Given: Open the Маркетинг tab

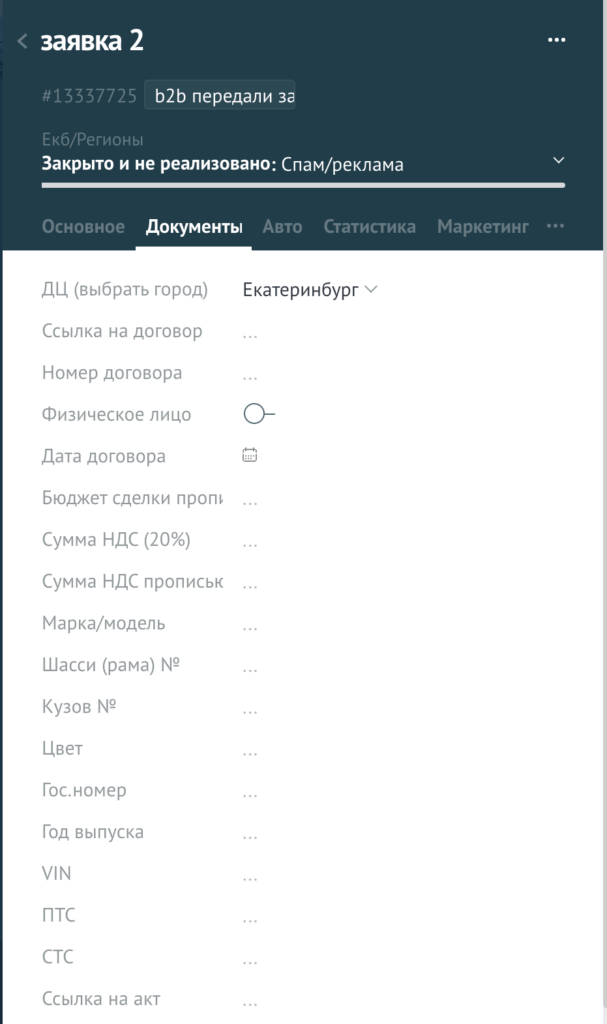Looking at the screenshot, I should 482,227.
